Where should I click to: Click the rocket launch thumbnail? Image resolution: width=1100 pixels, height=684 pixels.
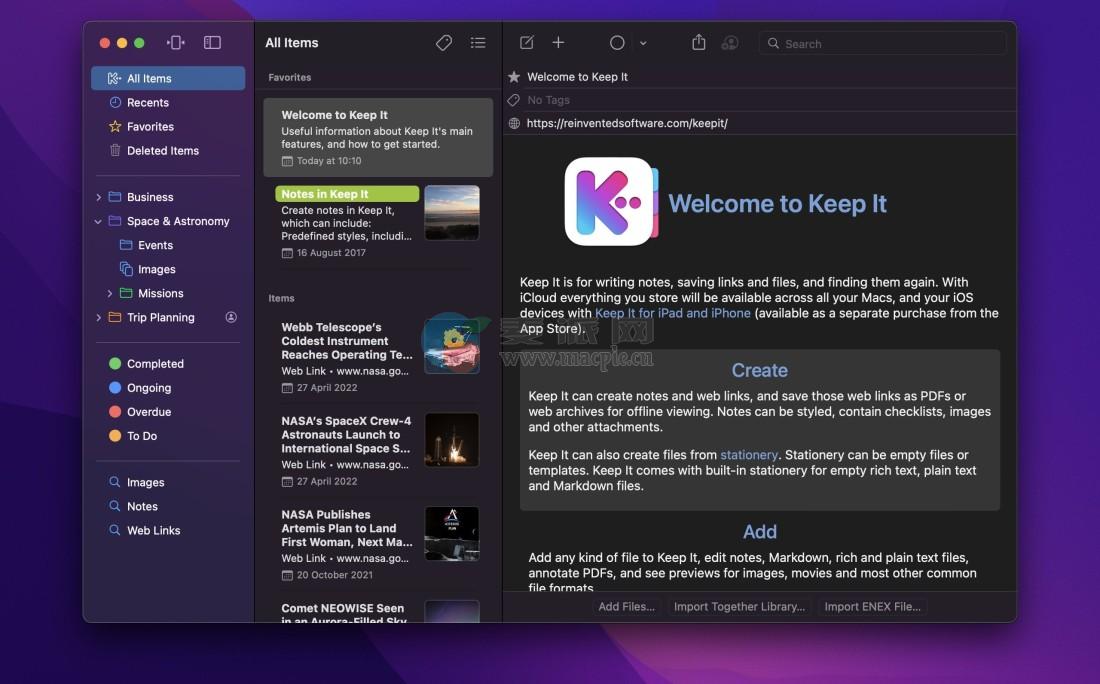point(452,440)
